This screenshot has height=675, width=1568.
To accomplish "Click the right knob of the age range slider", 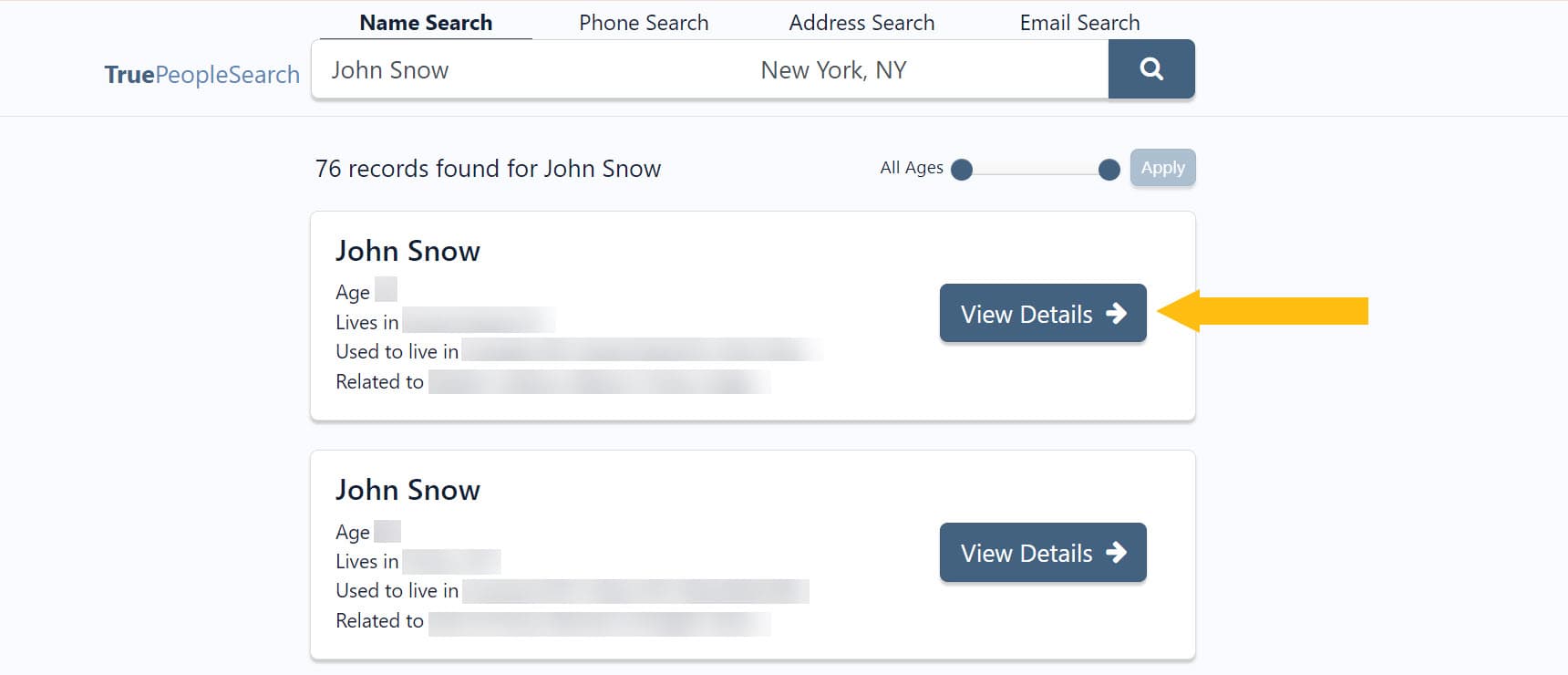I will tap(1109, 170).
